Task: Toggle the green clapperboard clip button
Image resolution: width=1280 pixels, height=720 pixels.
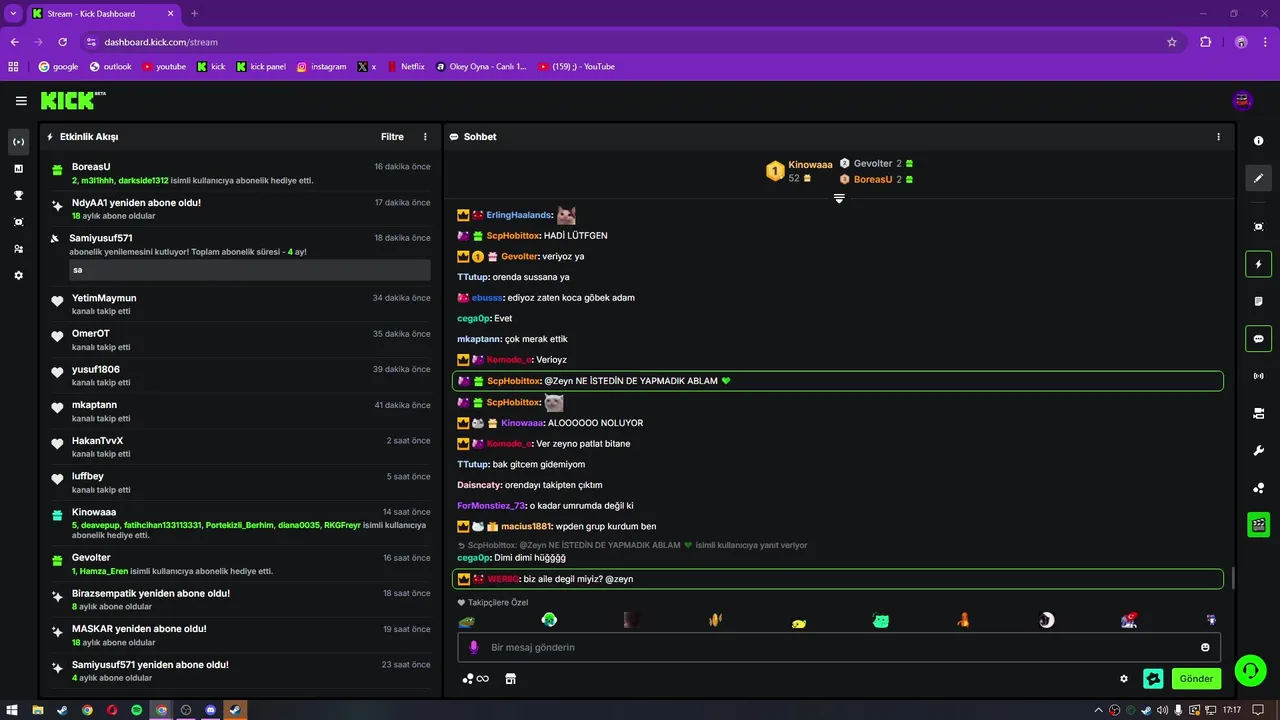Action: pyautogui.click(x=1259, y=524)
